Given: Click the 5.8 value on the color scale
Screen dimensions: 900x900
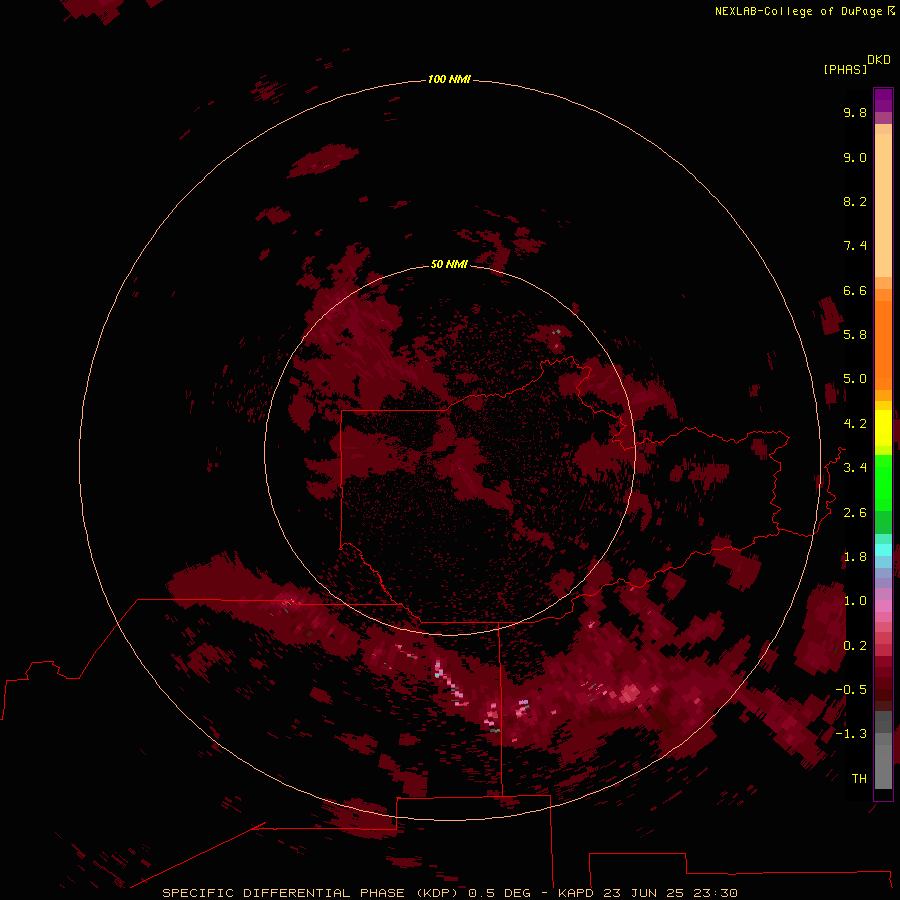Looking at the screenshot, I should (x=855, y=335).
